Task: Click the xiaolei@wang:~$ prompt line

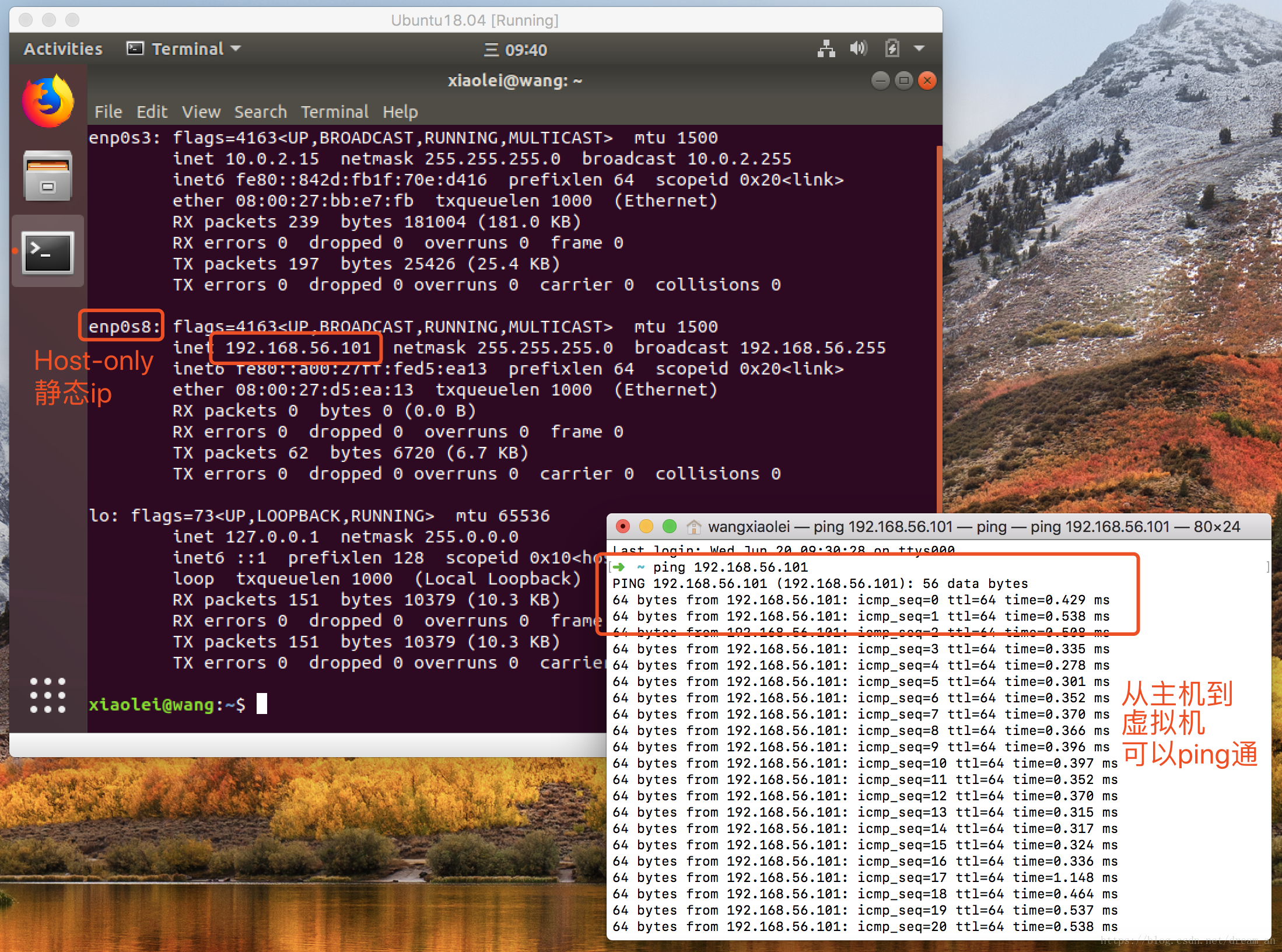Action: click(x=178, y=705)
